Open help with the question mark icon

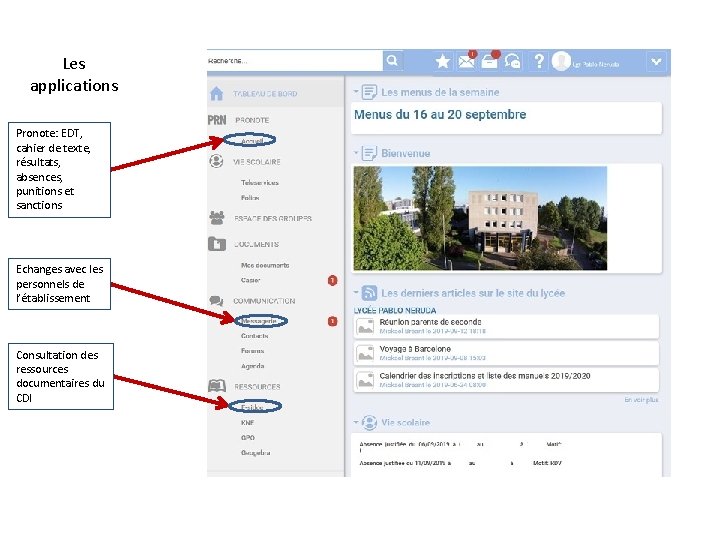point(539,61)
